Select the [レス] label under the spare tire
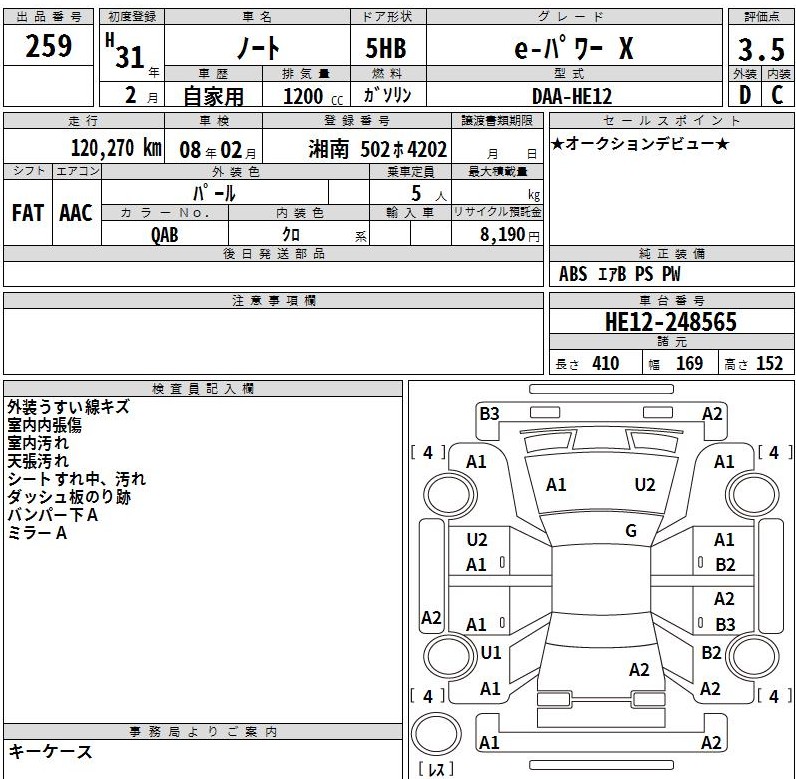Viewport: 796px width, 779px height. tap(437, 769)
